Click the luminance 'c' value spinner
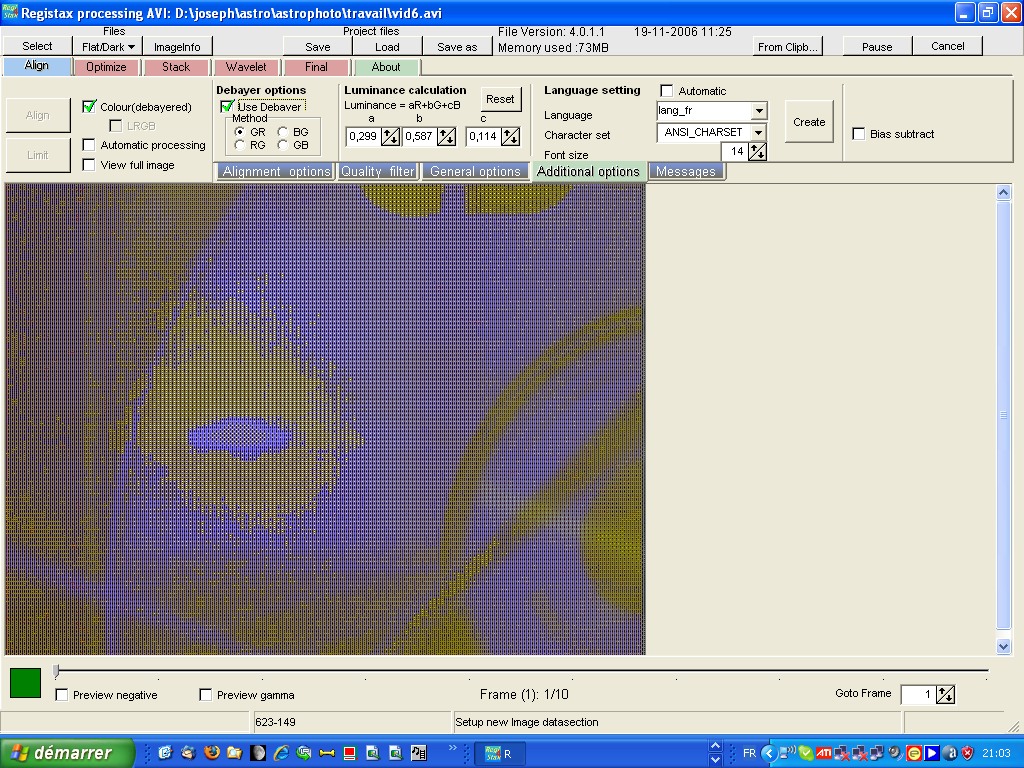 [511, 136]
